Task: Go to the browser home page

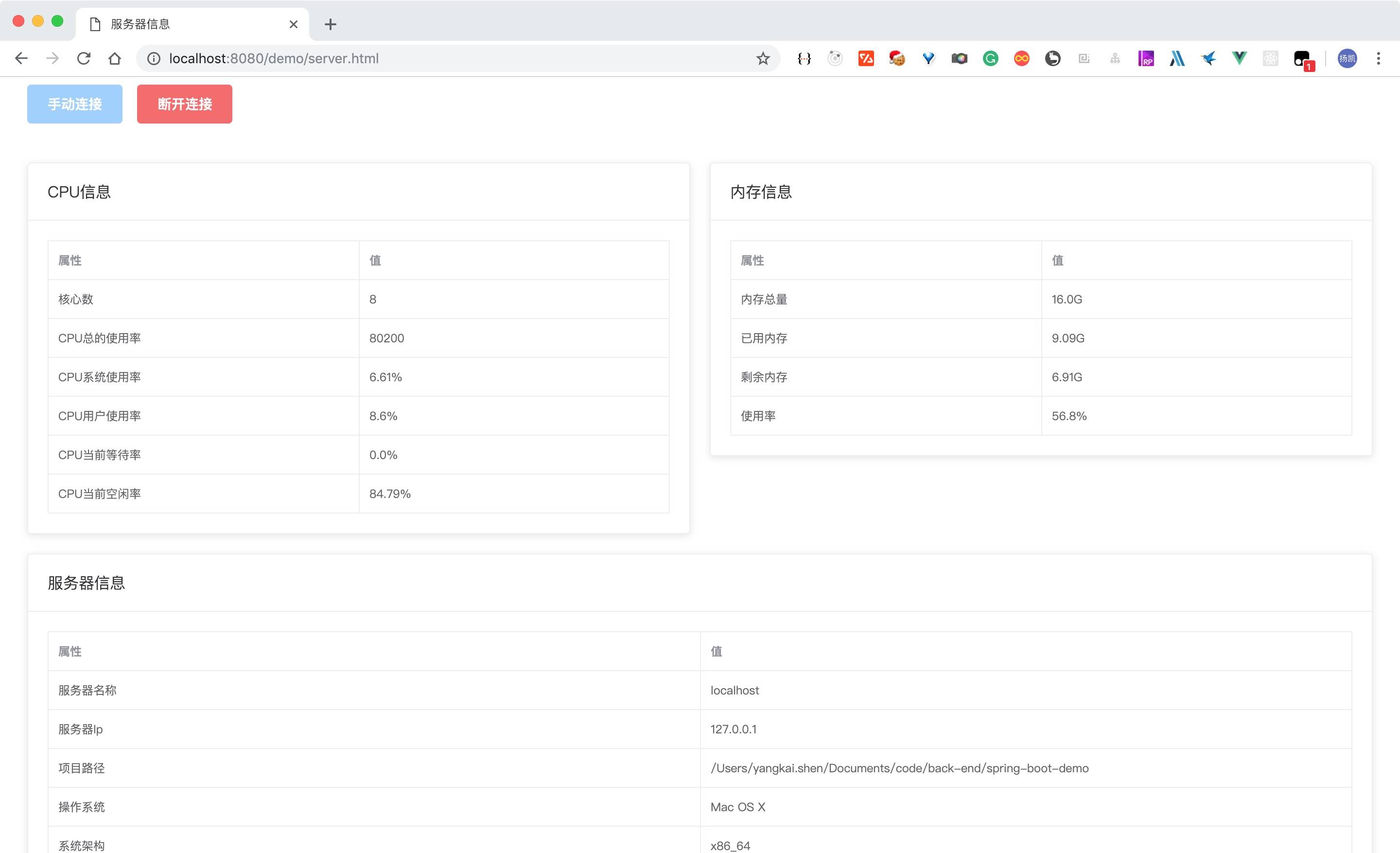Action: (115, 58)
